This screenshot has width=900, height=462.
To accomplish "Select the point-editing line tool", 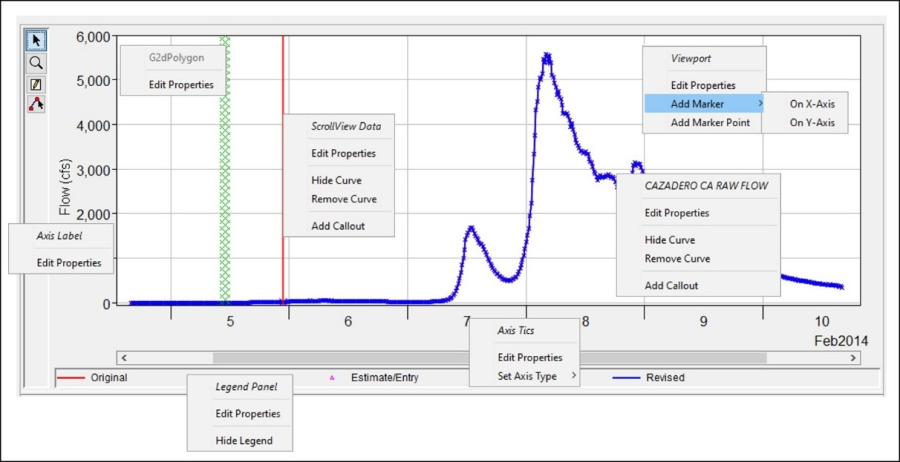I will 36,104.
